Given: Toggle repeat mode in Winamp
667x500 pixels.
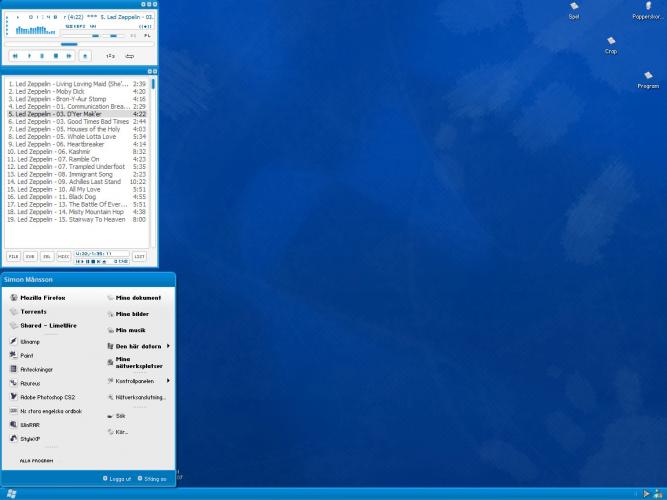Looking at the screenshot, I should click(129, 56).
